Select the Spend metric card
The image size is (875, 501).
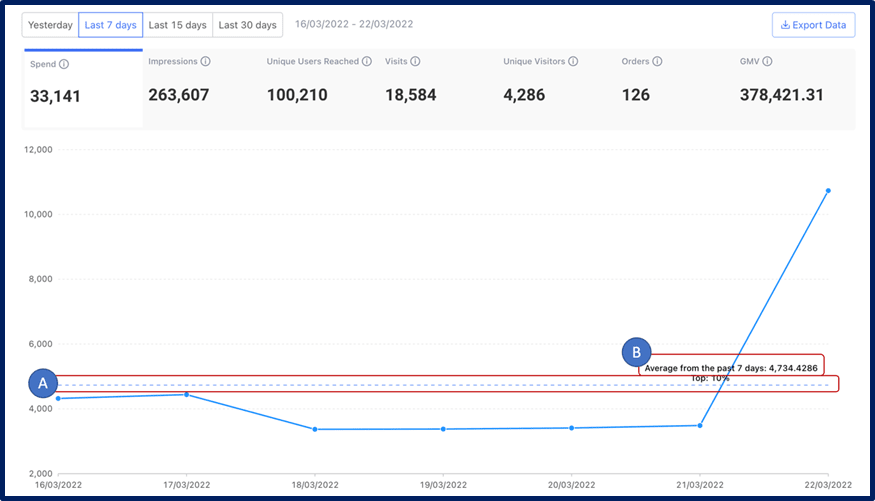pyautogui.click(x=83, y=88)
